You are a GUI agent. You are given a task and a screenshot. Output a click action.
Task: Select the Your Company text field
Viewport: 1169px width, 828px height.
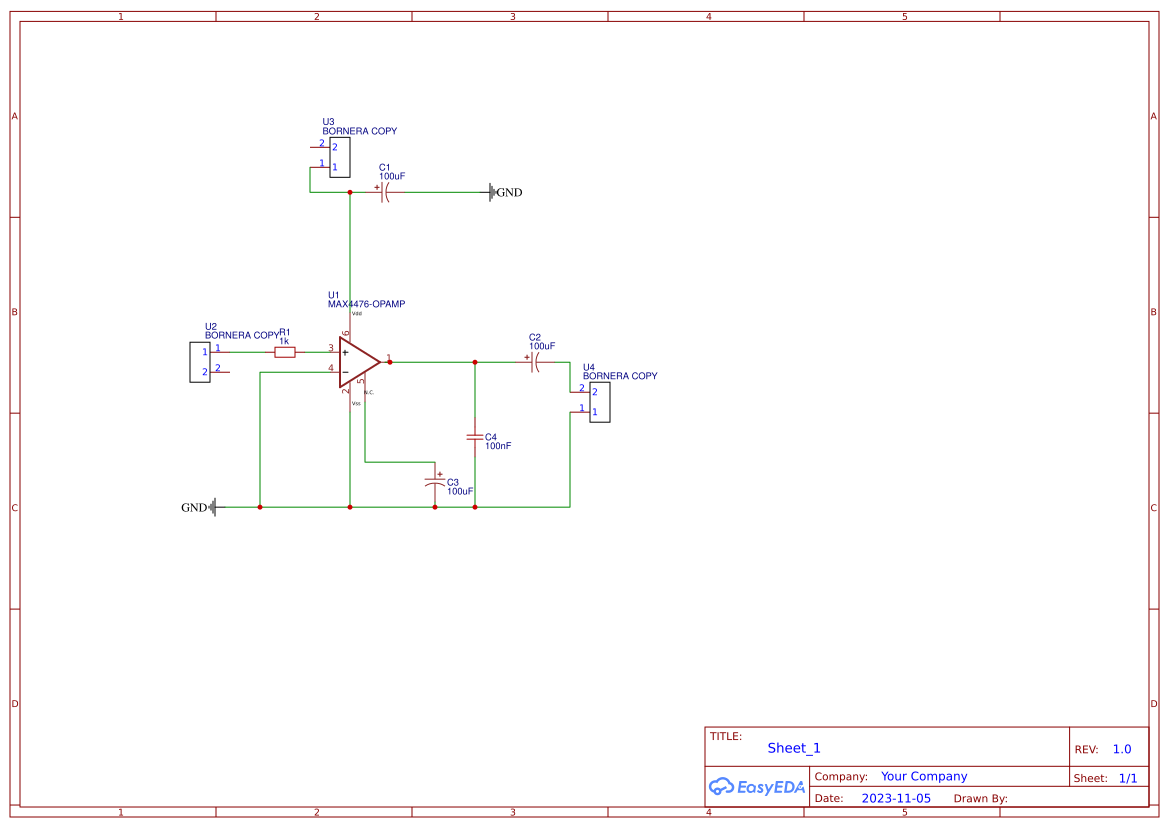tap(924, 776)
